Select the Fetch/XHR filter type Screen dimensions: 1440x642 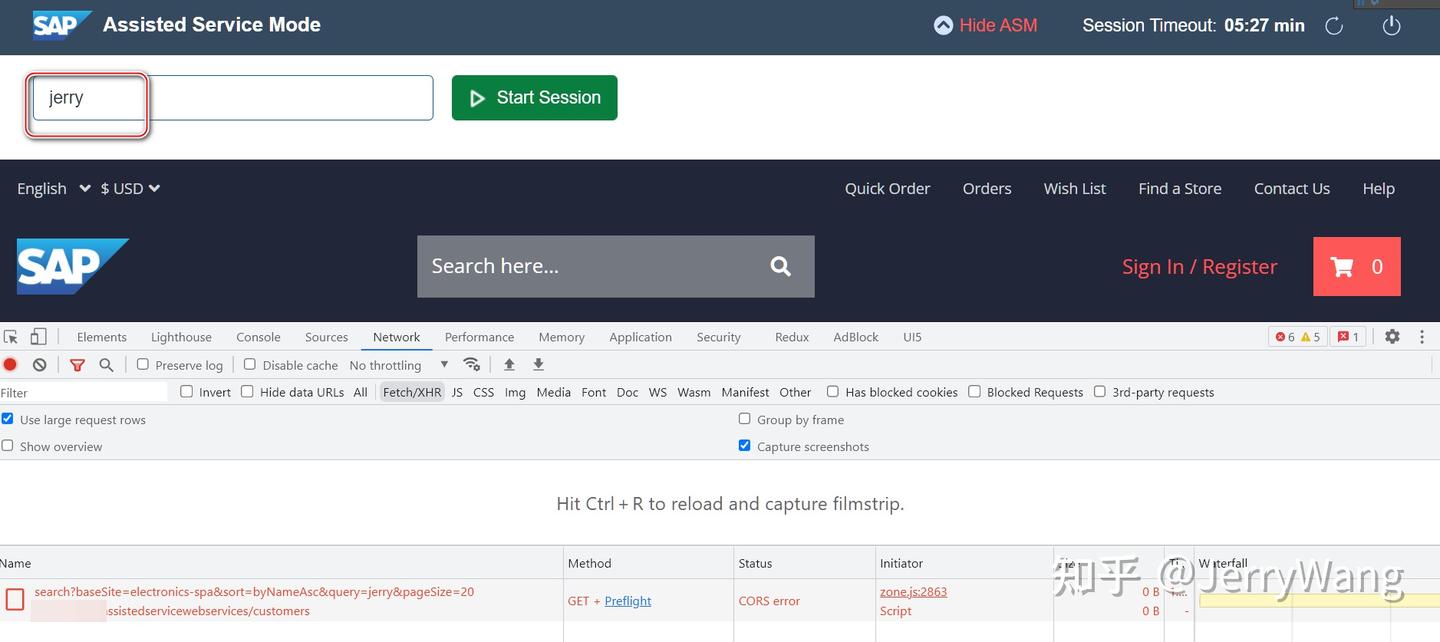tap(412, 392)
